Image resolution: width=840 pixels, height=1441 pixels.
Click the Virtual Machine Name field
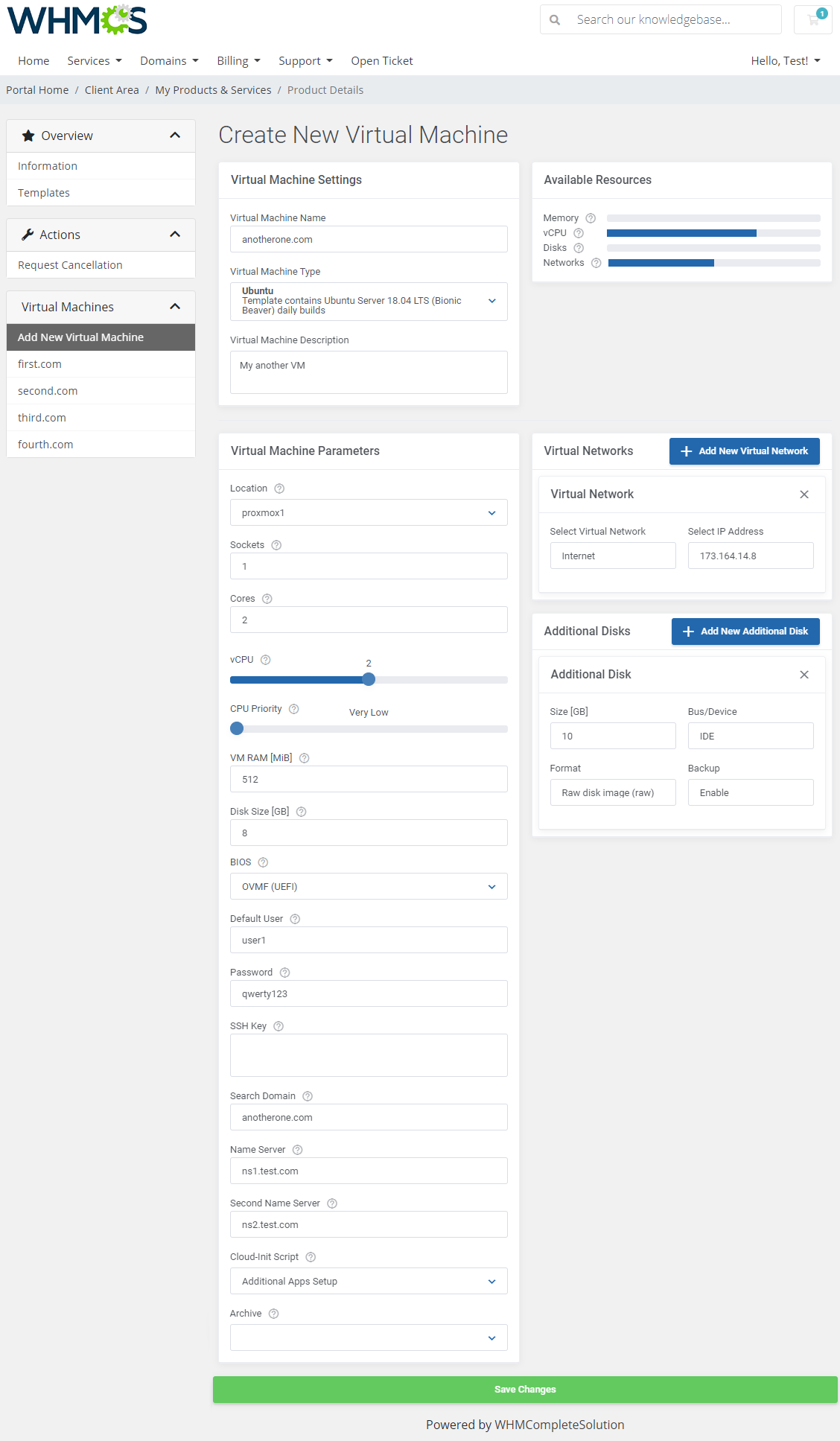[x=369, y=239]
